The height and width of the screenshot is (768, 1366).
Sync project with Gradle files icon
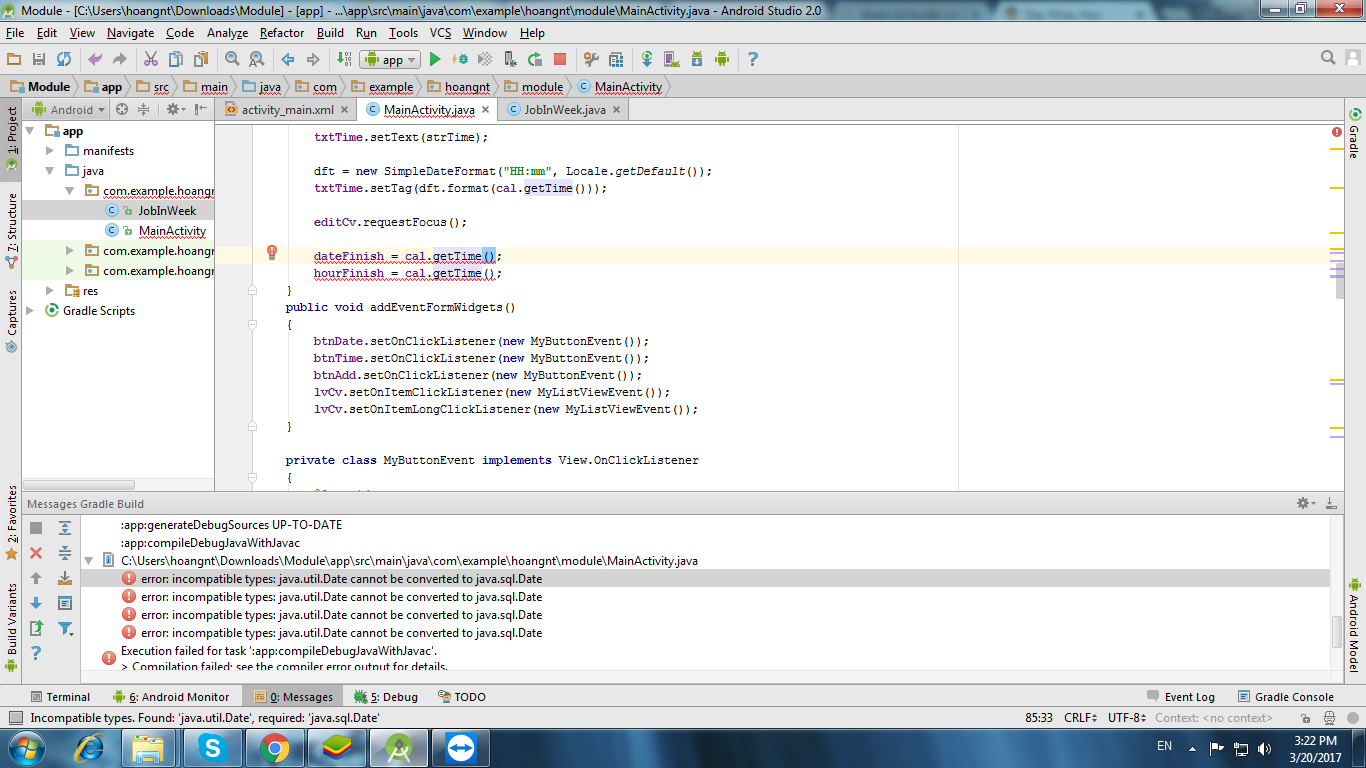coord(647,59)
